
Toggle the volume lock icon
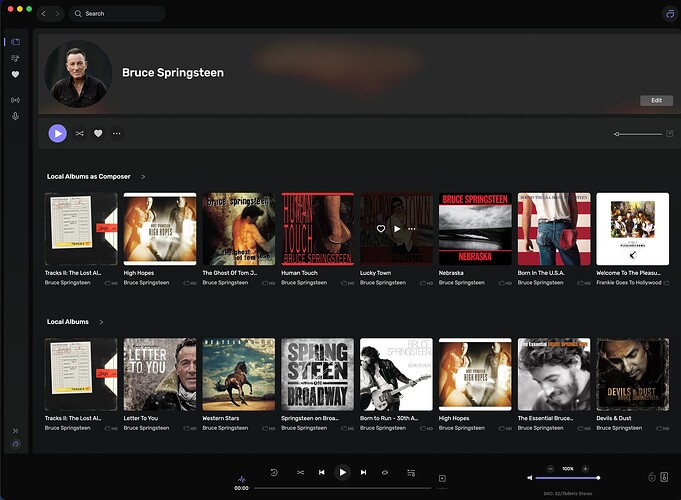651,477
